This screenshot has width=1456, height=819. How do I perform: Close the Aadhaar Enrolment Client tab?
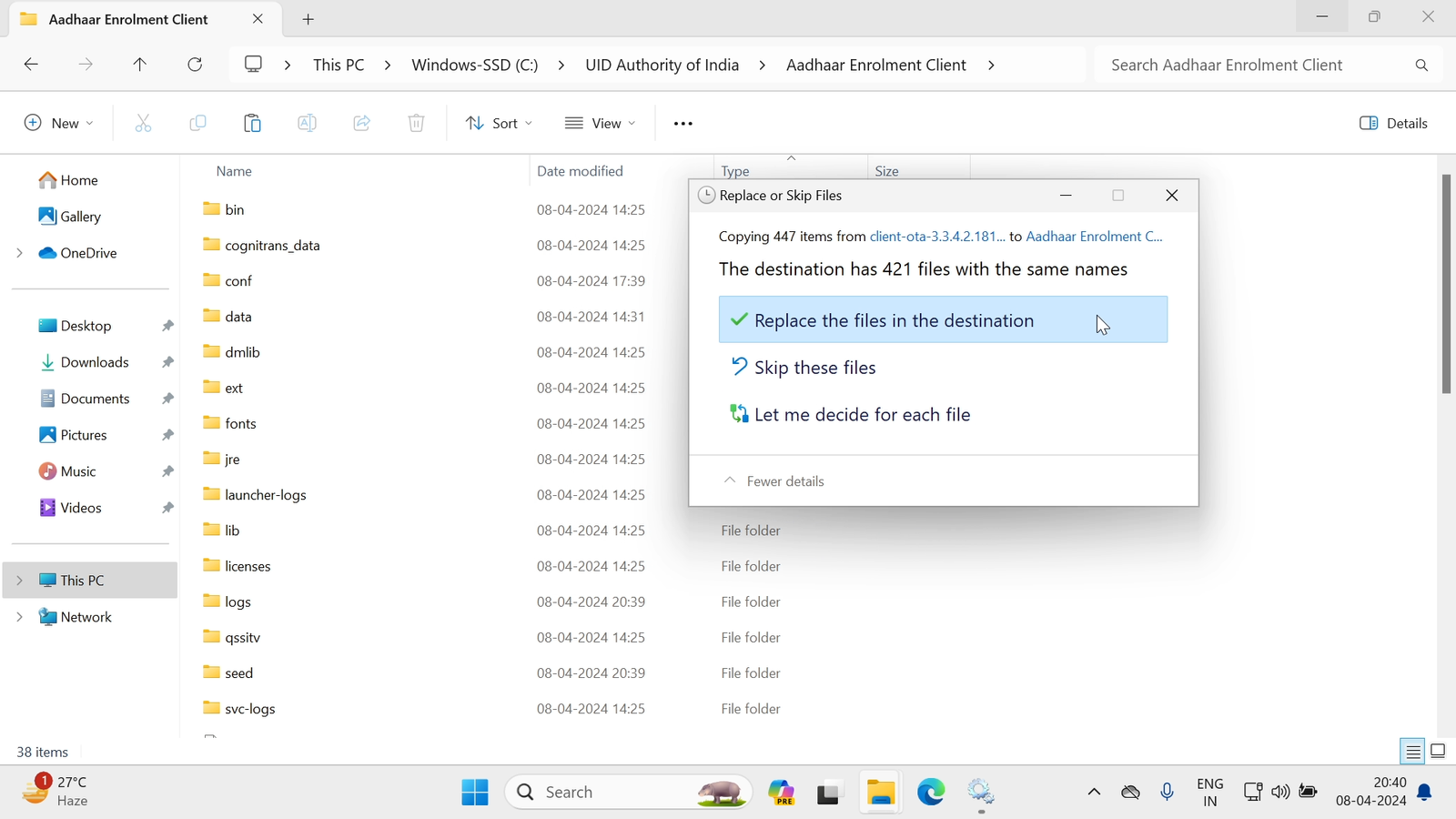tap(258, 19)
